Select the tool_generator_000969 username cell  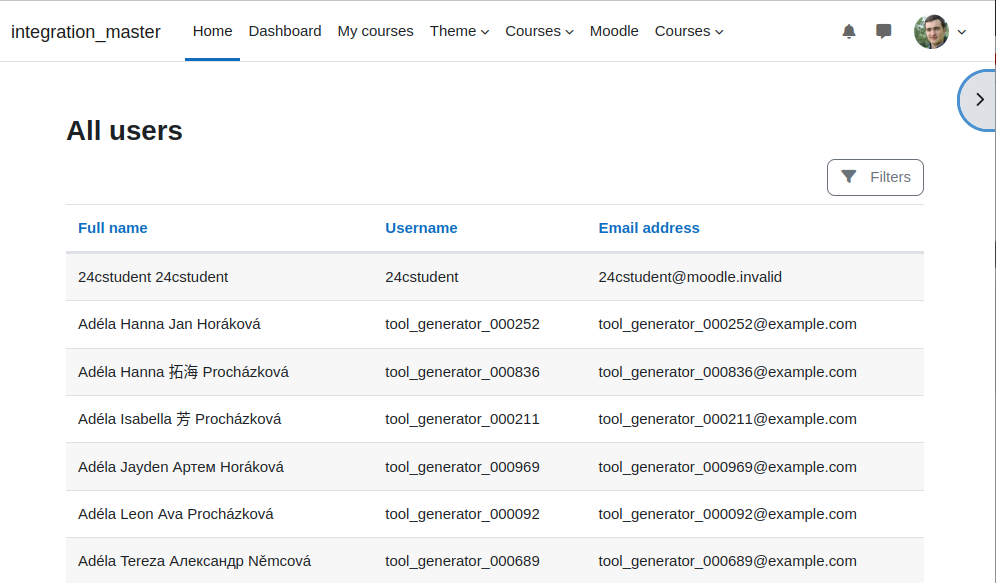click(462, 467)
